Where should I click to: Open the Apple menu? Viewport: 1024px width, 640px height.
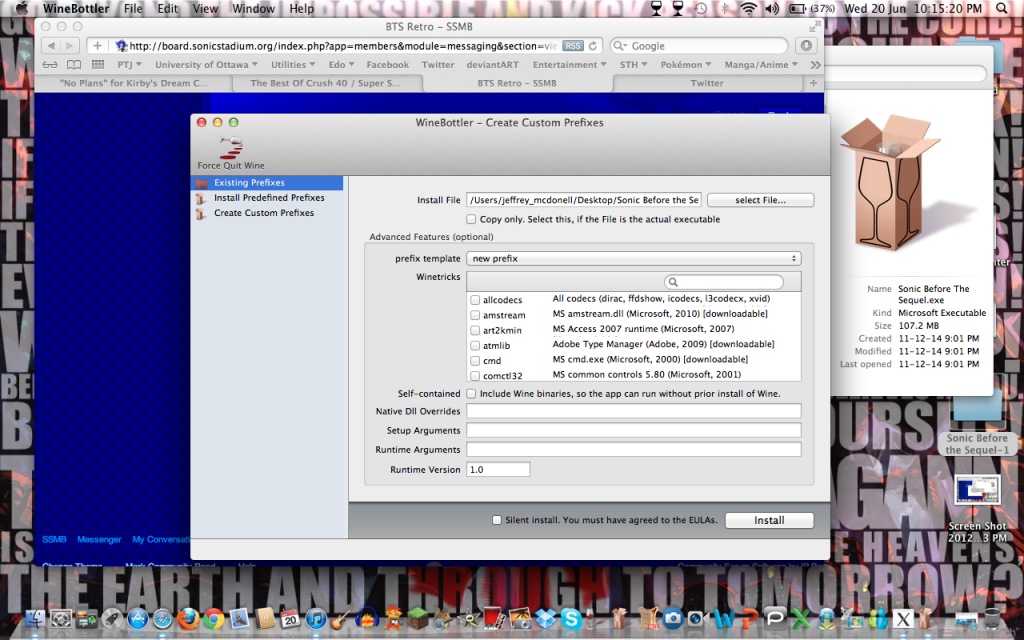22,8
